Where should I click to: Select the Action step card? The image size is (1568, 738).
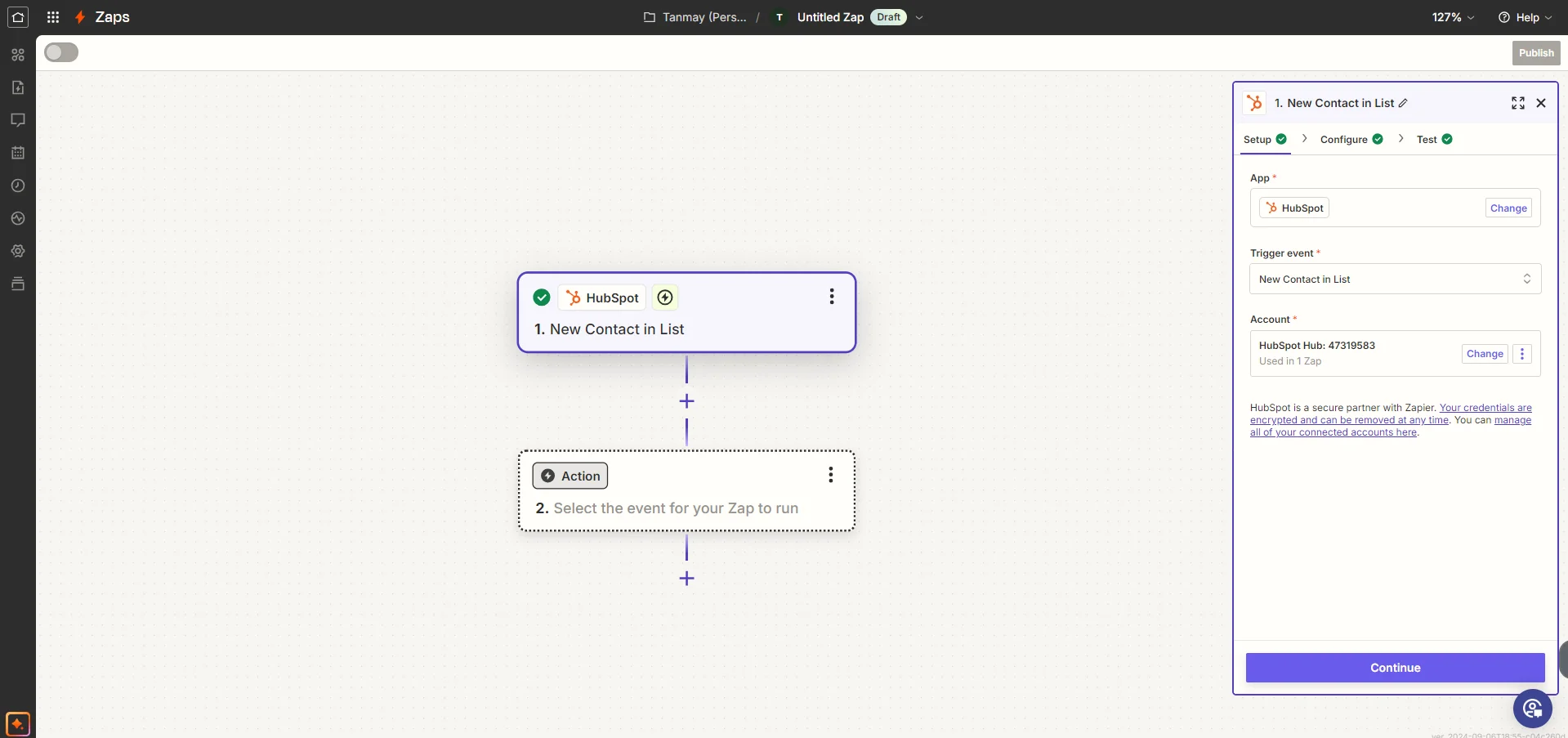(686, 490)
